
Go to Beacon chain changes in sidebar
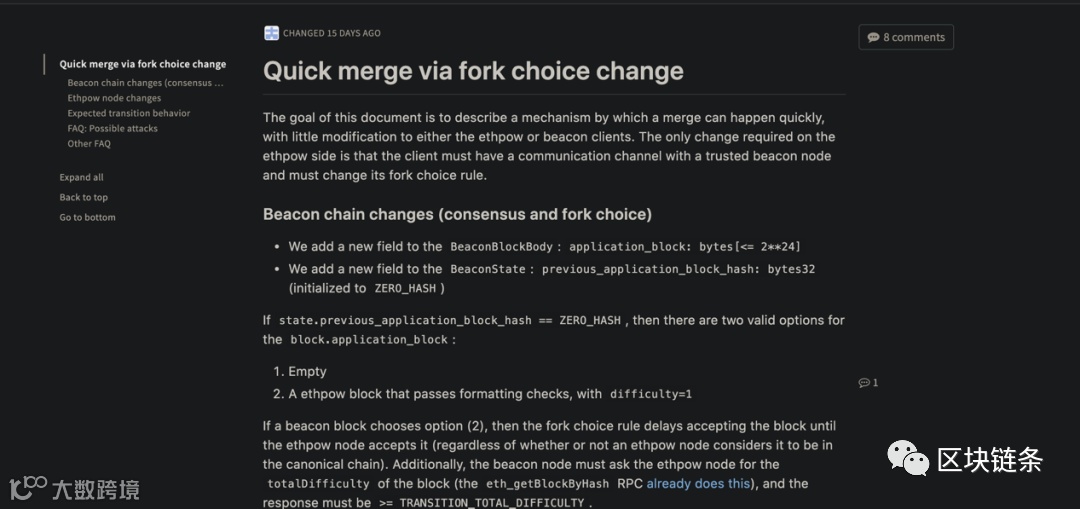click(x=145, y=83)
